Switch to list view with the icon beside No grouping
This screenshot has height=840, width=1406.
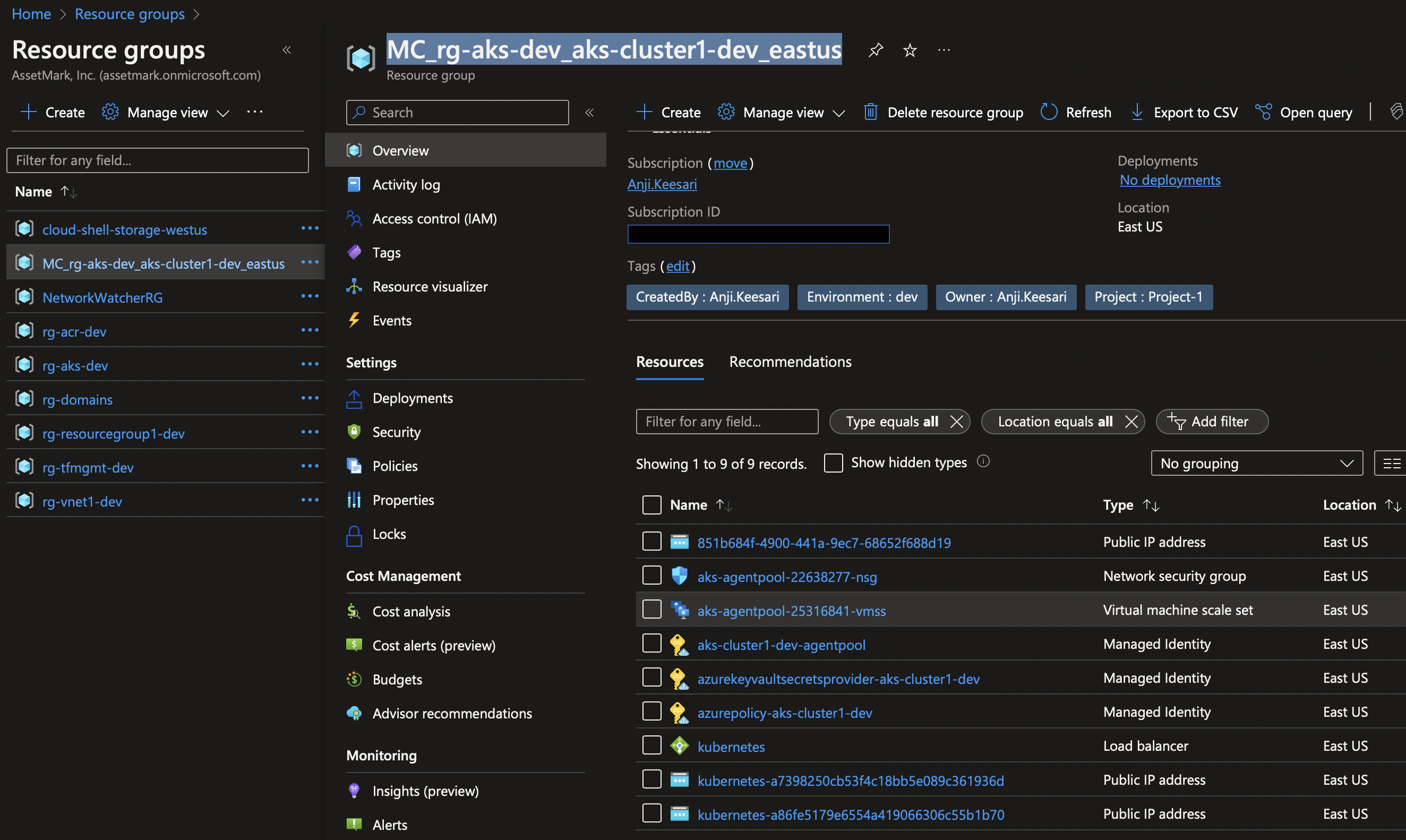click(x=1392, y=464)
